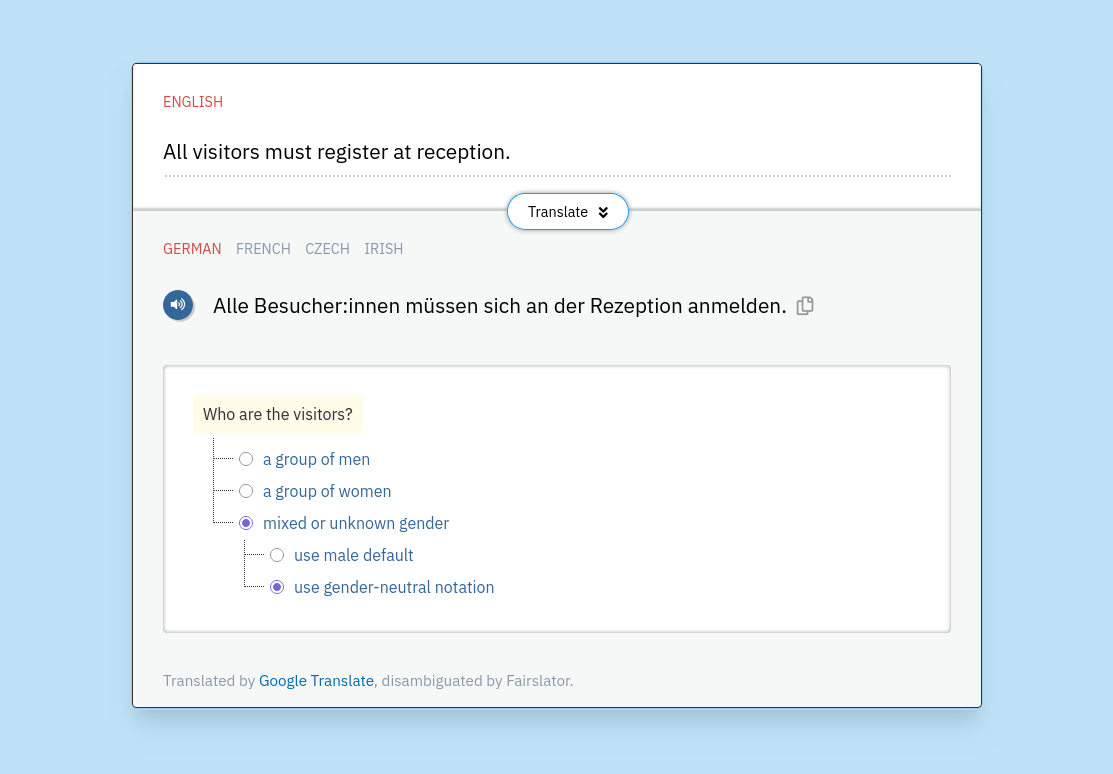Click the translated sentence 'Alle Besucher:innen…'
The height and width of the screenshot is (774, 1113).
click(x=499, y=306)
